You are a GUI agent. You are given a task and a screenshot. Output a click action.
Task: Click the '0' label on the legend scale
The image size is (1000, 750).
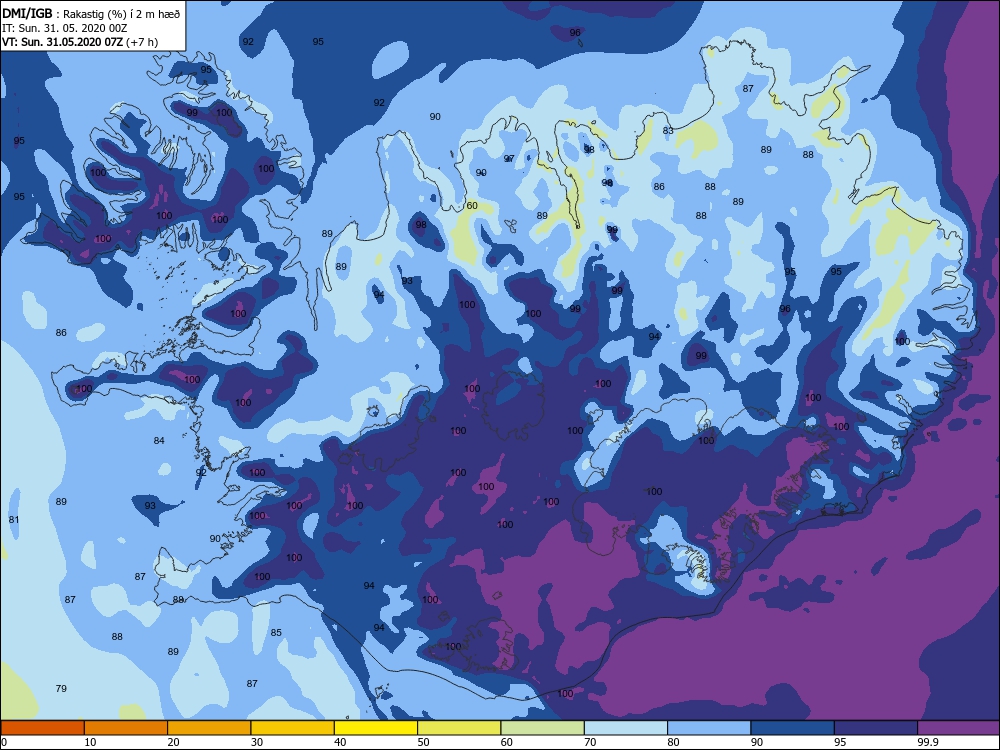[4, 742]
